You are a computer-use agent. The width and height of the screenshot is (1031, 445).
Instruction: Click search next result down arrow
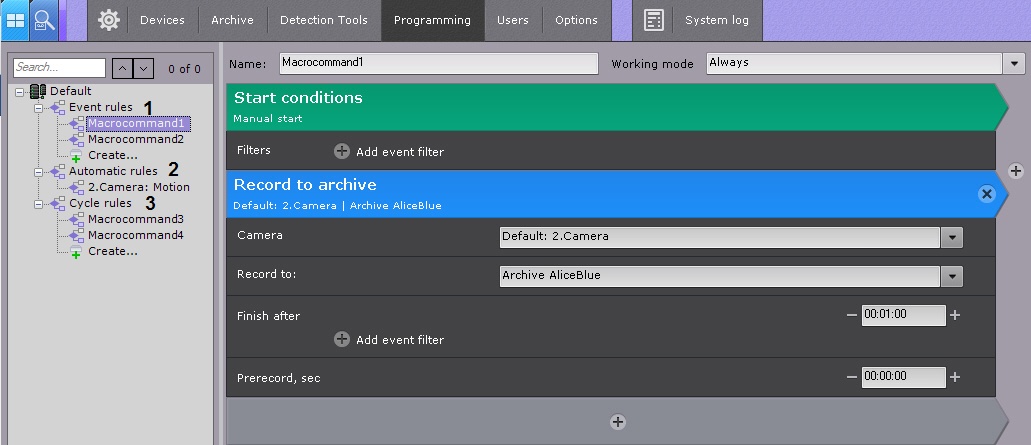[x=144, y=68]
